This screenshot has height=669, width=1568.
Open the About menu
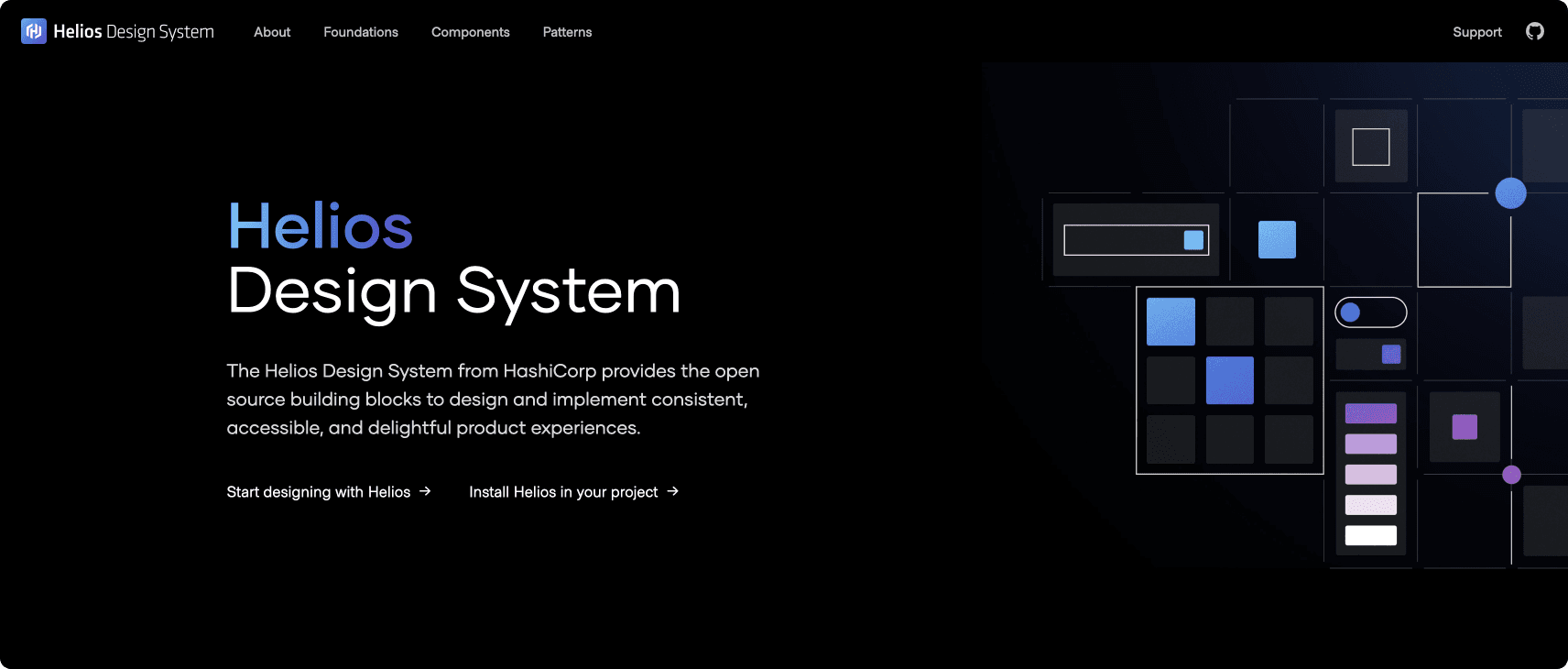point(272,32)
